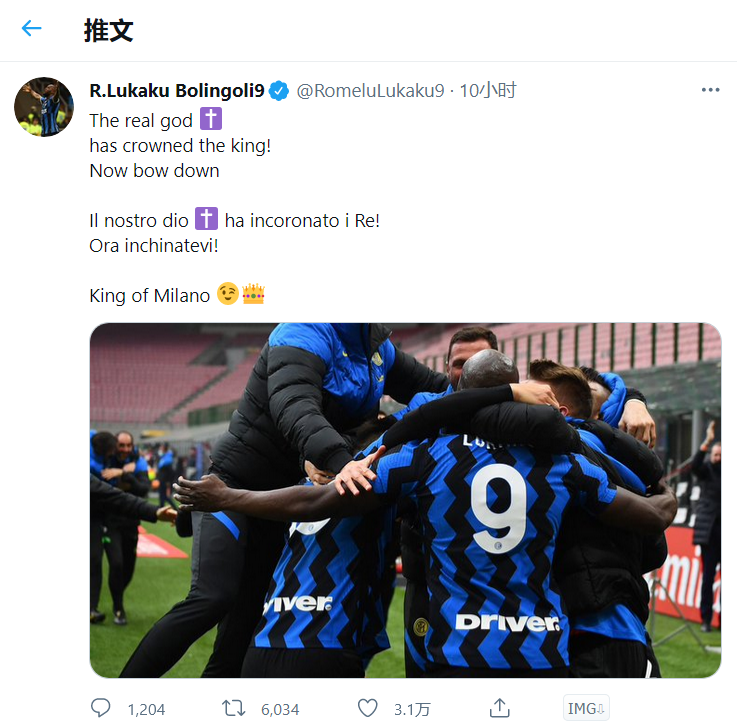
Task: Click the IMG download button
Action: (586, 708)
